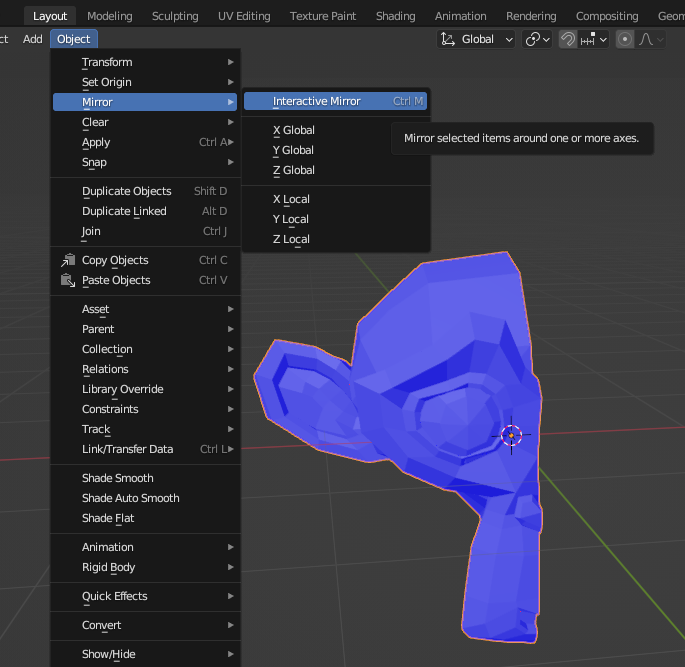Viewport: 685px width, 667px height.
Task: Switch to the Shading workspace
Action: pyautogui.click(x=396, y=16)
